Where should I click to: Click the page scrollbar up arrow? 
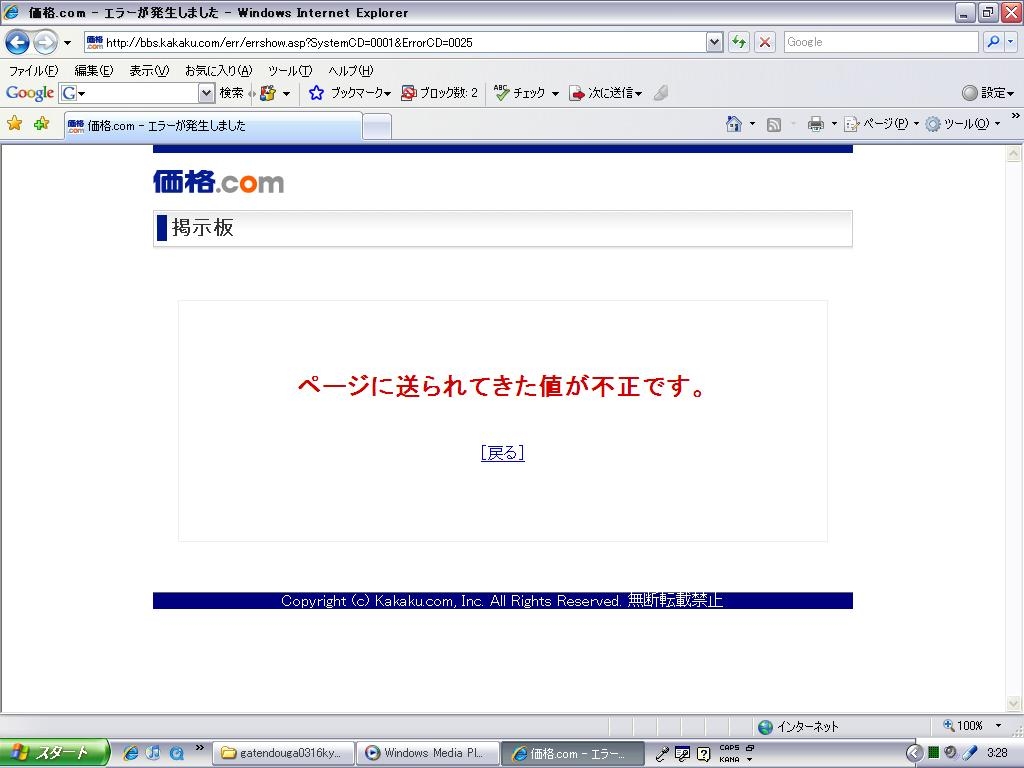click(x=1014, y=154)
